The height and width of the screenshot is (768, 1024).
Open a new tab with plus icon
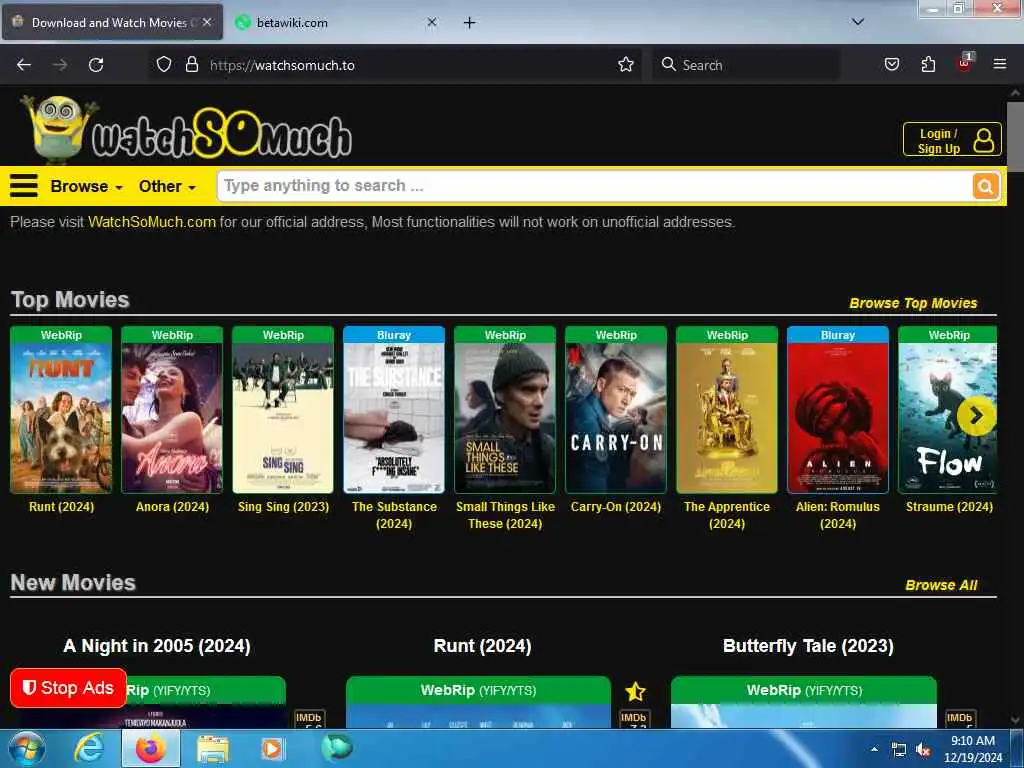click(x=470, y=23)
